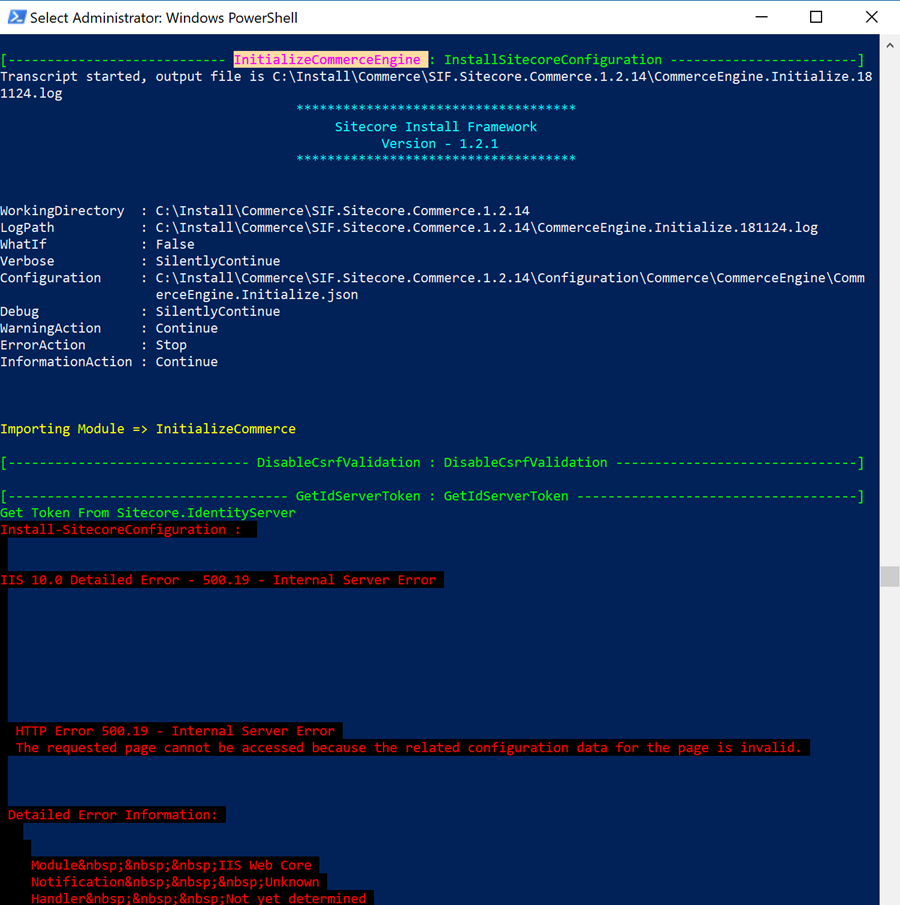Screen dimensions: 900x905
Task: Click the scrollbar up arrow
Action: coord(890,45)
